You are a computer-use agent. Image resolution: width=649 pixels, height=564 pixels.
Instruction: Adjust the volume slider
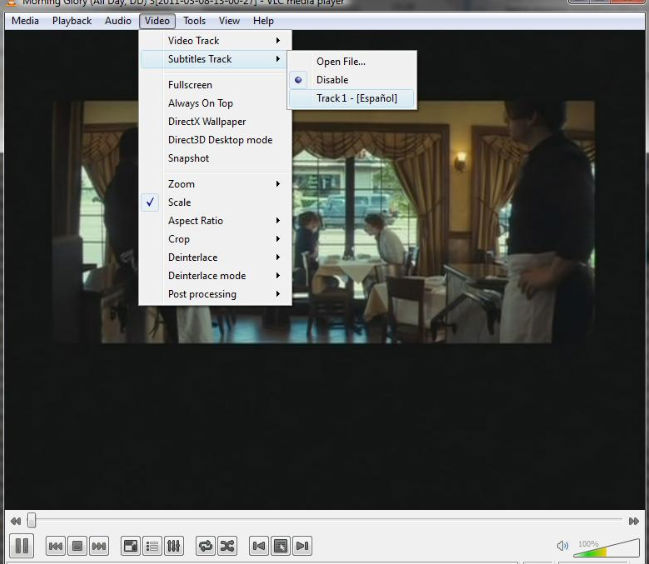point(606,548)
